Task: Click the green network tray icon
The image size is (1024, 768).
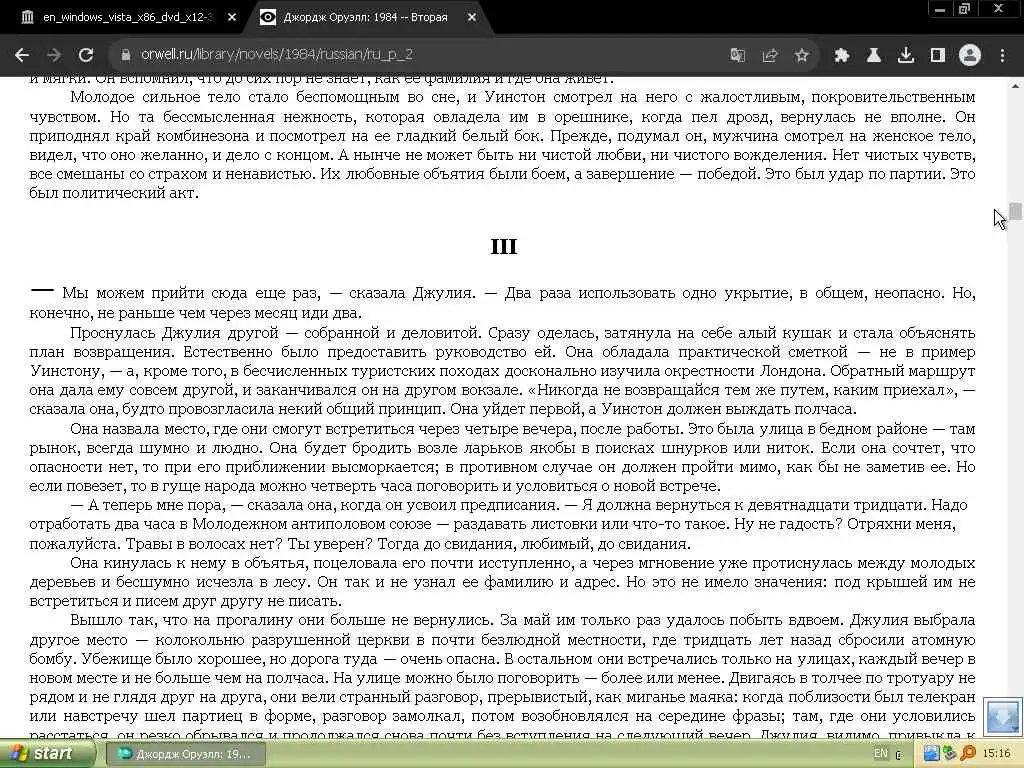Action: [950, 754]
